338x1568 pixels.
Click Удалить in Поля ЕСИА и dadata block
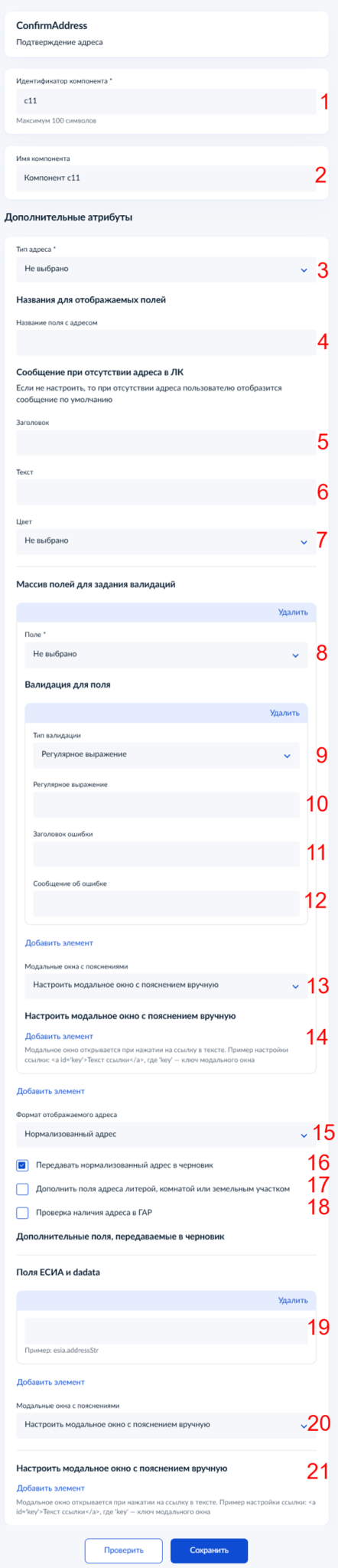click(x=293, y=1300)
